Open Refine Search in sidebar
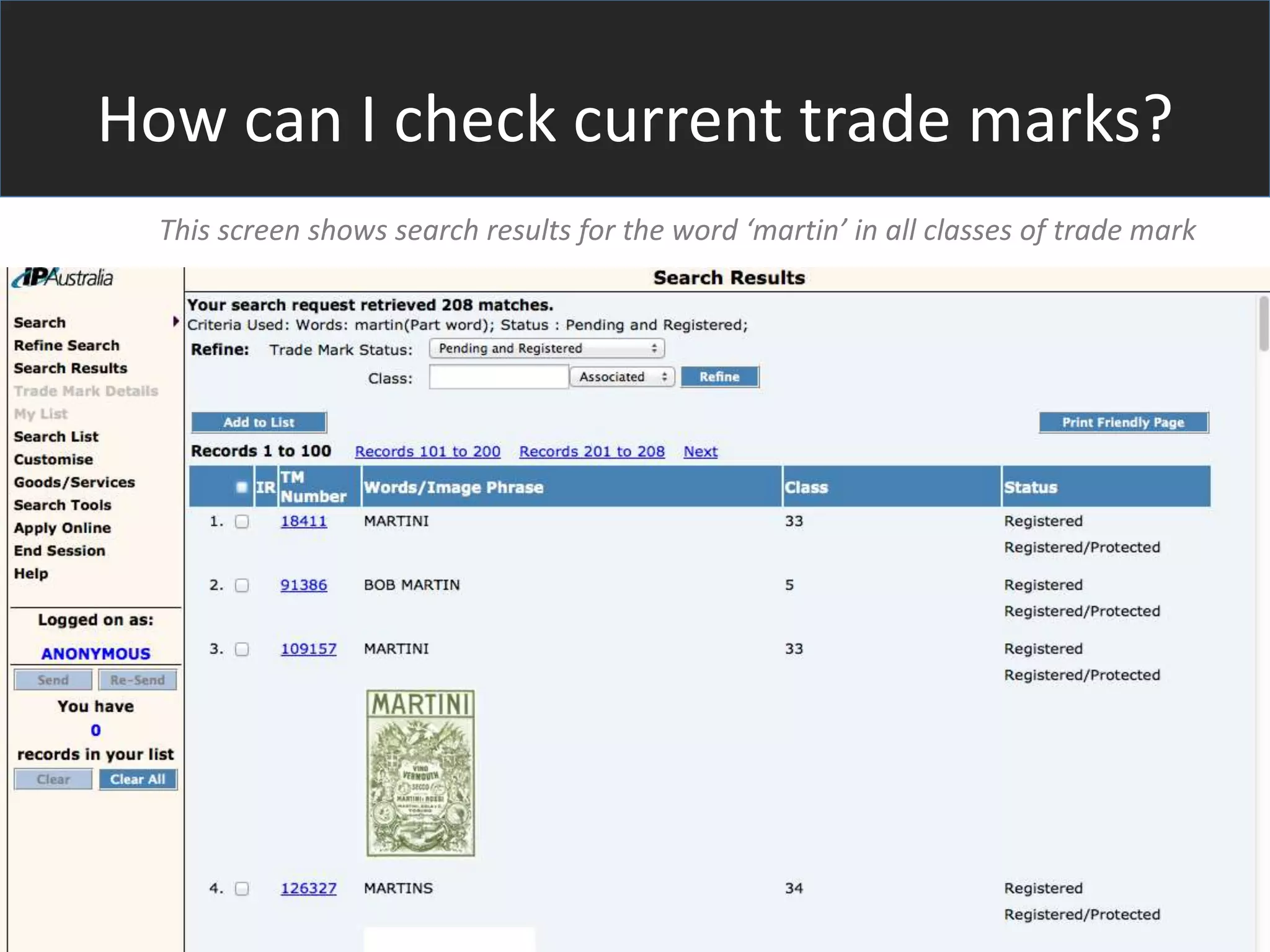1270x952 pixels. [66, 345]
